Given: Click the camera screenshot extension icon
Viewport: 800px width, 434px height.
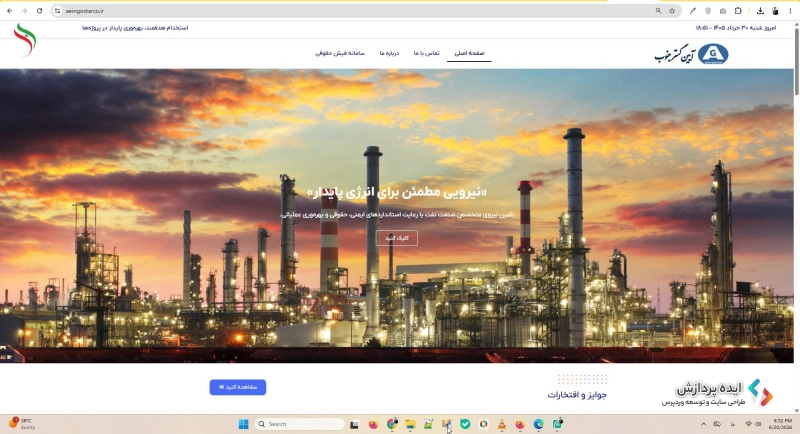Looking at the screenshot, I should [x=723, y=11].
